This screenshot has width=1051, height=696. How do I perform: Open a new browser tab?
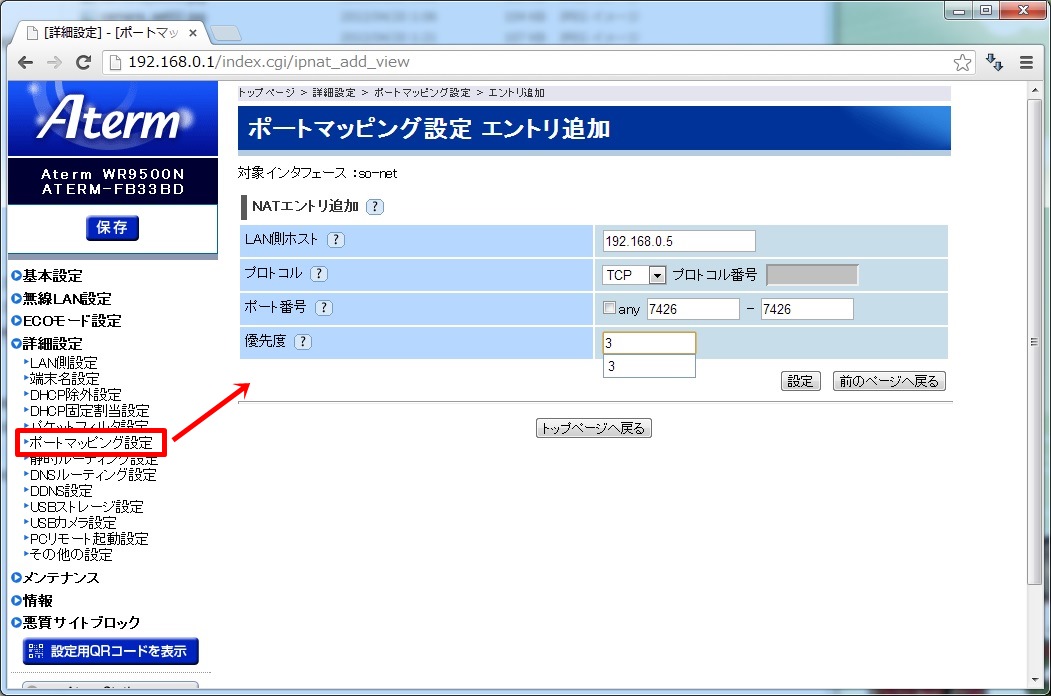(225, 33)
